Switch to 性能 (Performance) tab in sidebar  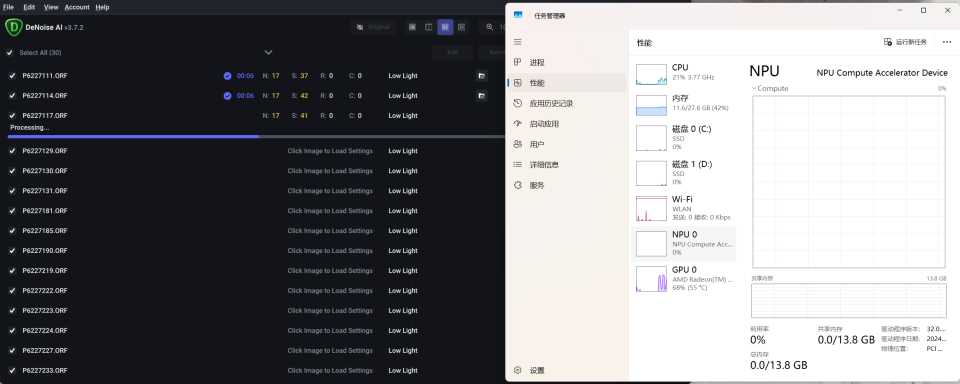[x=566, y=83]
